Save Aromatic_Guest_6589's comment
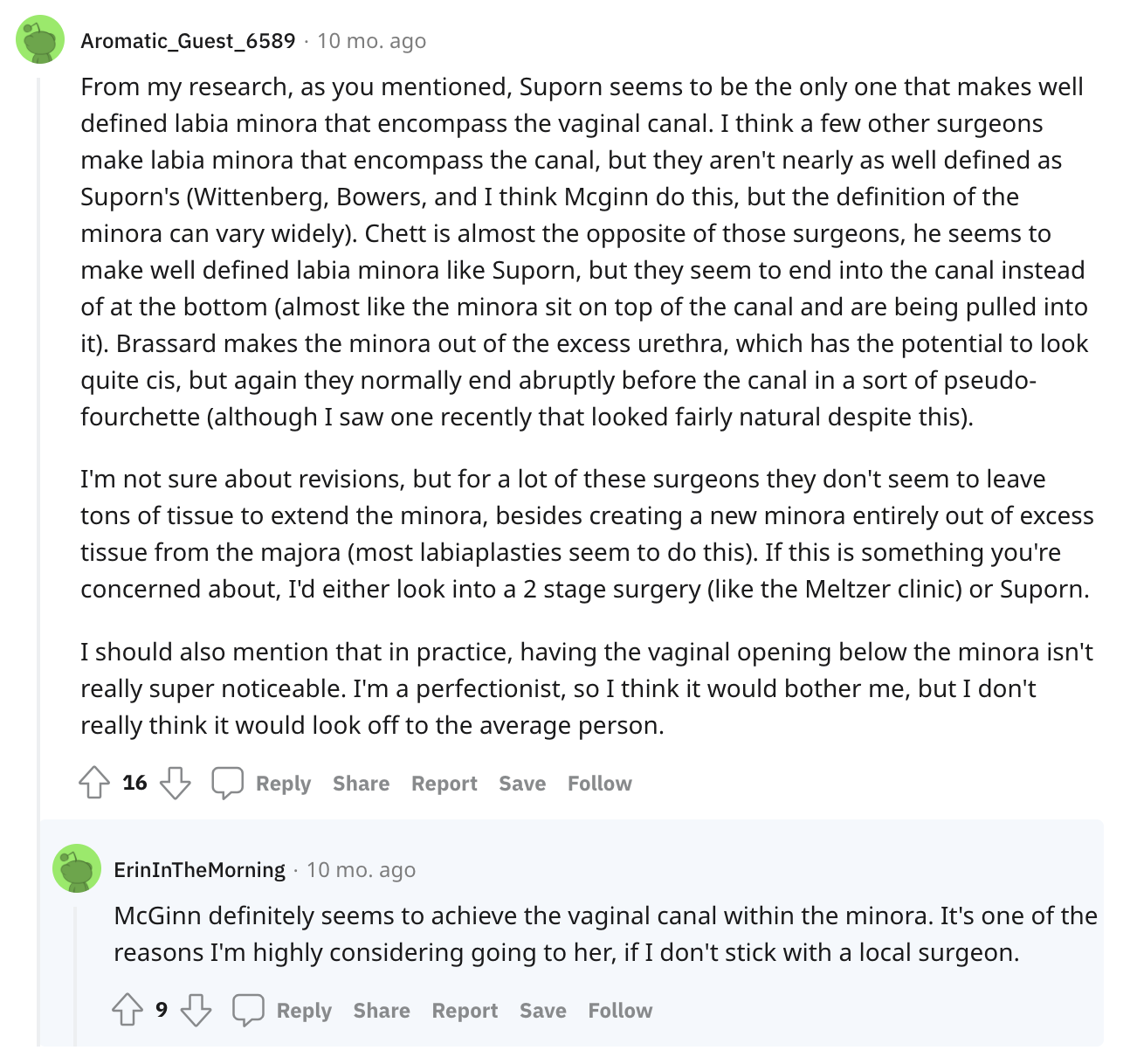 pyautogui.click(x=522, y=784)
